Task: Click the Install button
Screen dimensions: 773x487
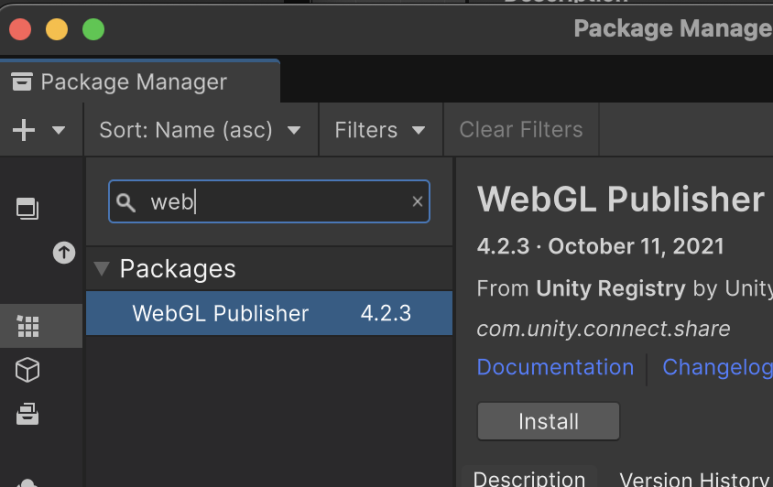Action: tap(548, 421)
